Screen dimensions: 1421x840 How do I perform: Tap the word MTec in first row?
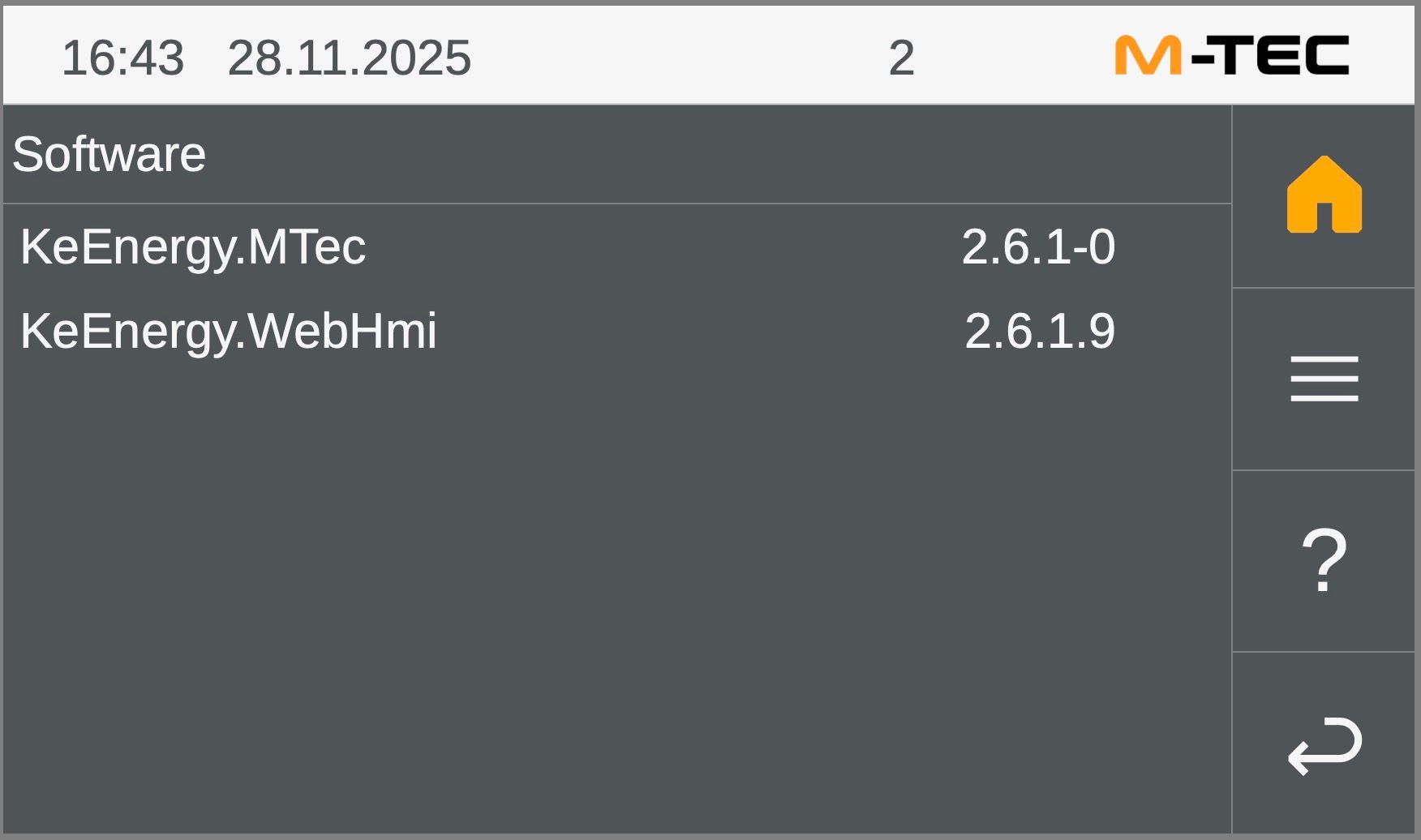pos(307,246)
